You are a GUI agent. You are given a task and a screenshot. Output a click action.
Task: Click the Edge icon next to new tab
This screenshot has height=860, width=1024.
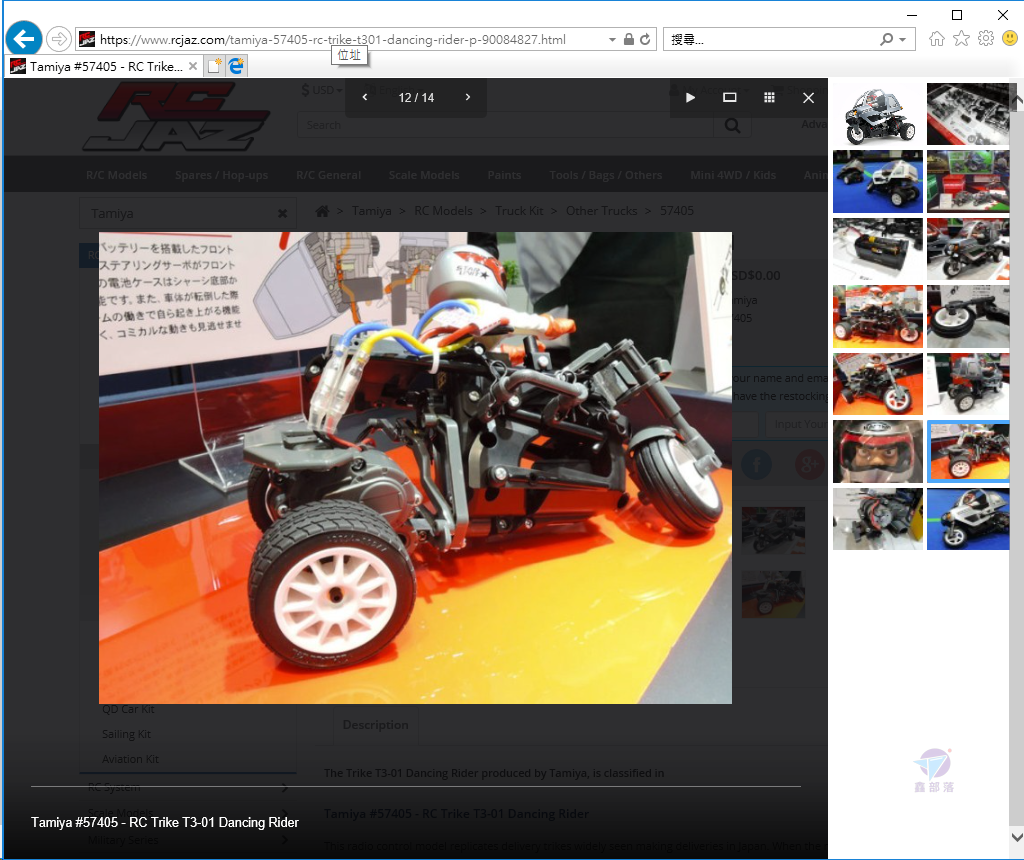236,66
